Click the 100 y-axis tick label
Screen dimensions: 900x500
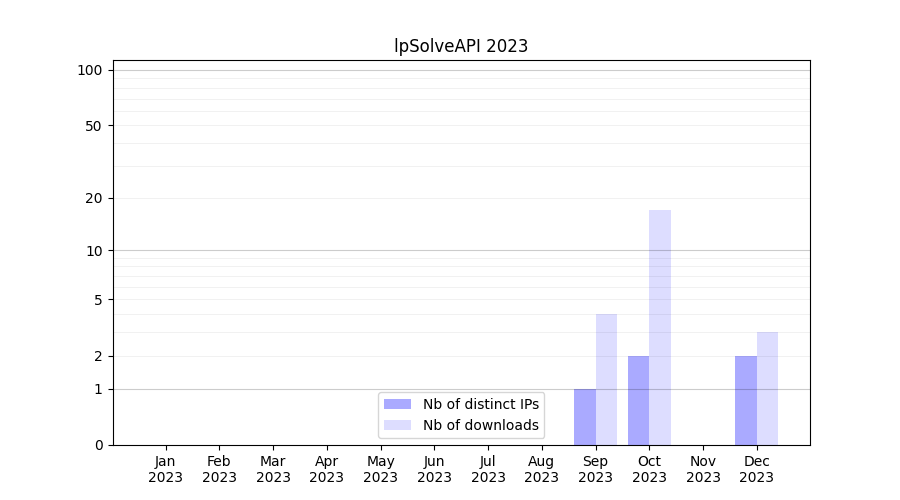click(x=90, y=70)
